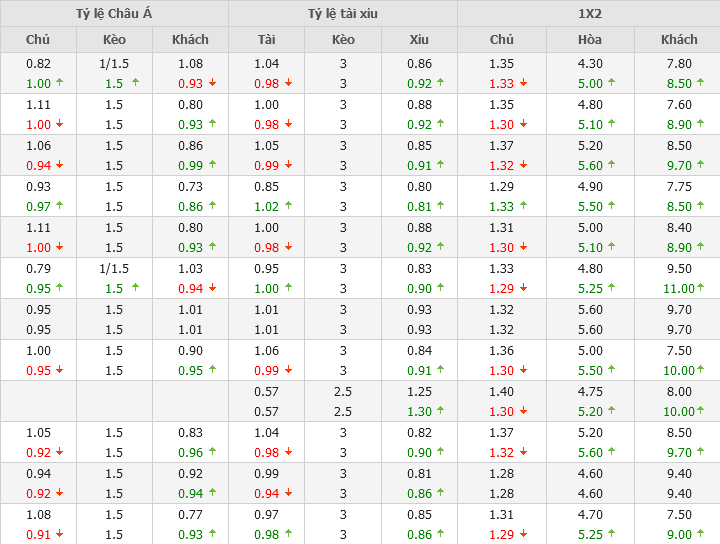Click the Tài column header

click(266, 39)
